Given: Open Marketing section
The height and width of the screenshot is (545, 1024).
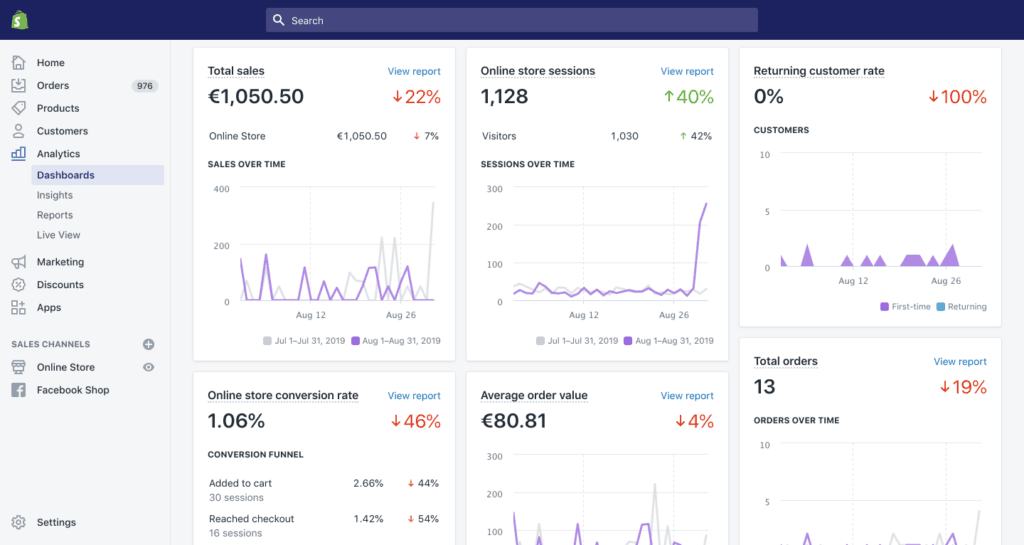Looking at the screenshot, I should (x=60, y=262).
